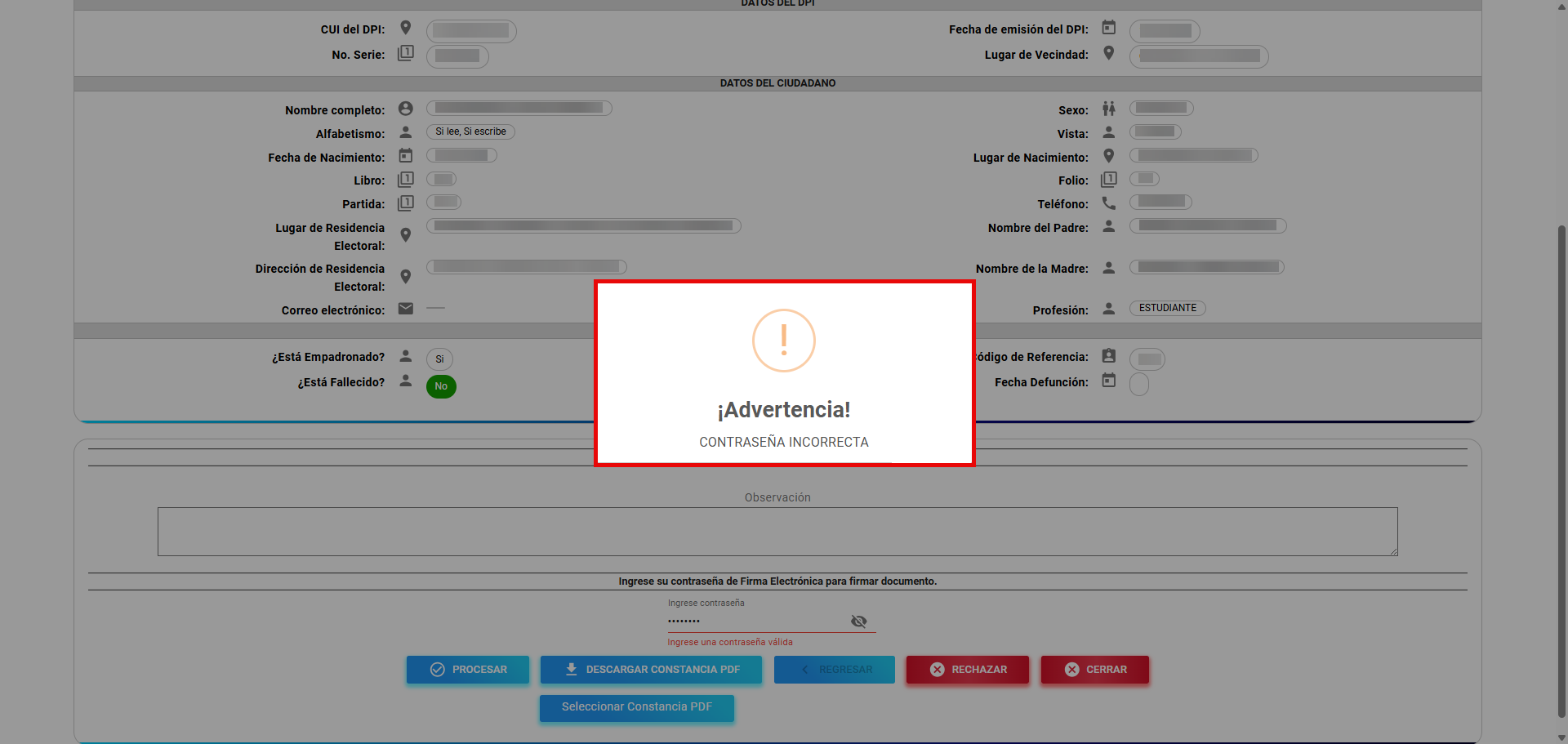Image resolution: width=1568 pixels, height=744 pixels.
Task: Click the Código de Referencia badge icon
Action: click(1108, 356)
